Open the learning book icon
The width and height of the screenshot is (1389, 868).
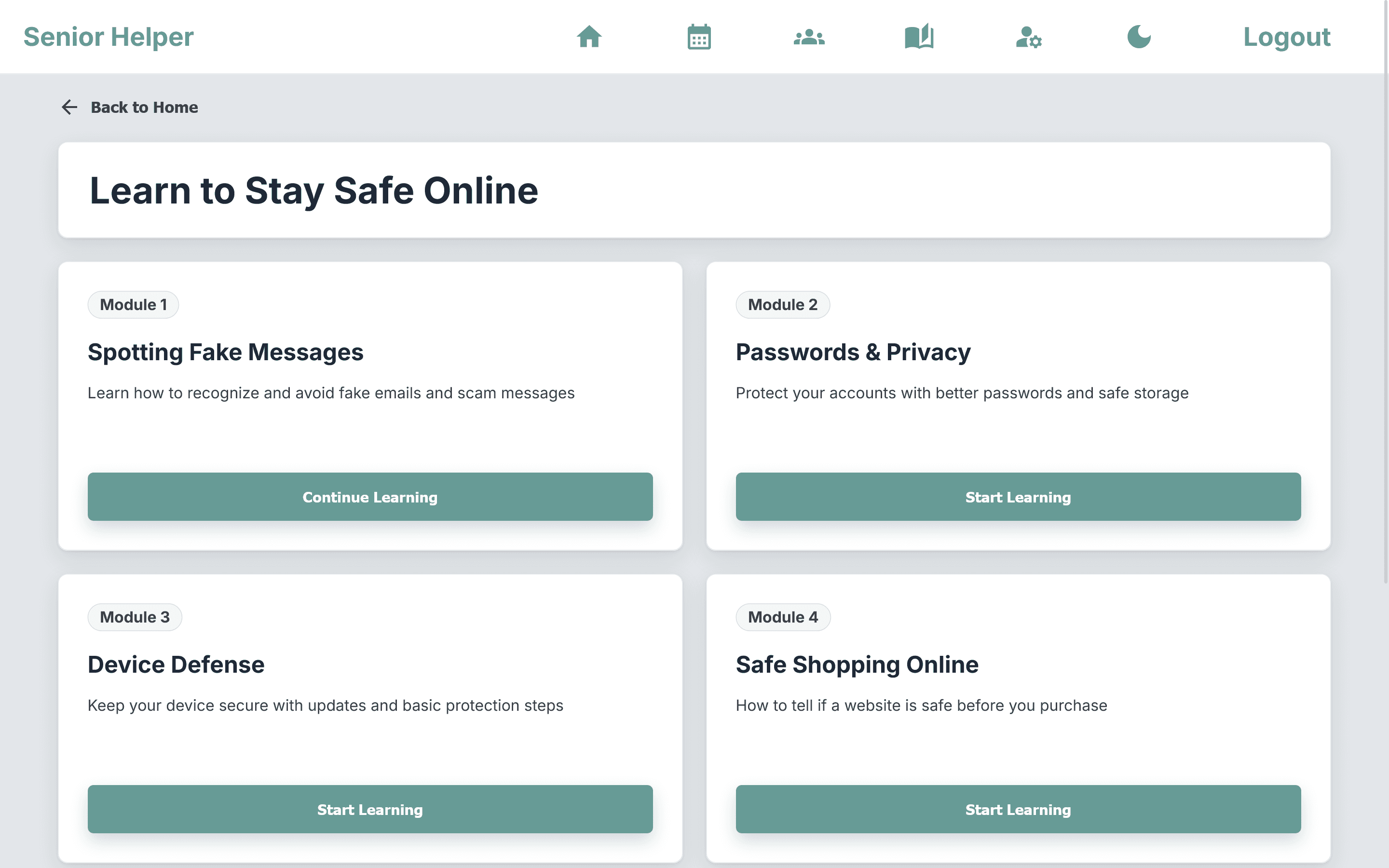[920, 37]
